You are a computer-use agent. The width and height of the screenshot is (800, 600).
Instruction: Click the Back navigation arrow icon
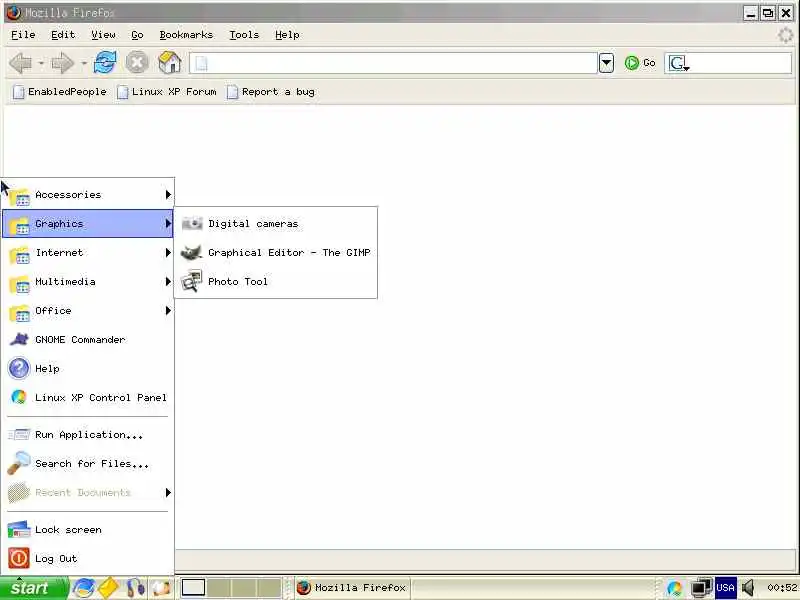click(20, 63)
